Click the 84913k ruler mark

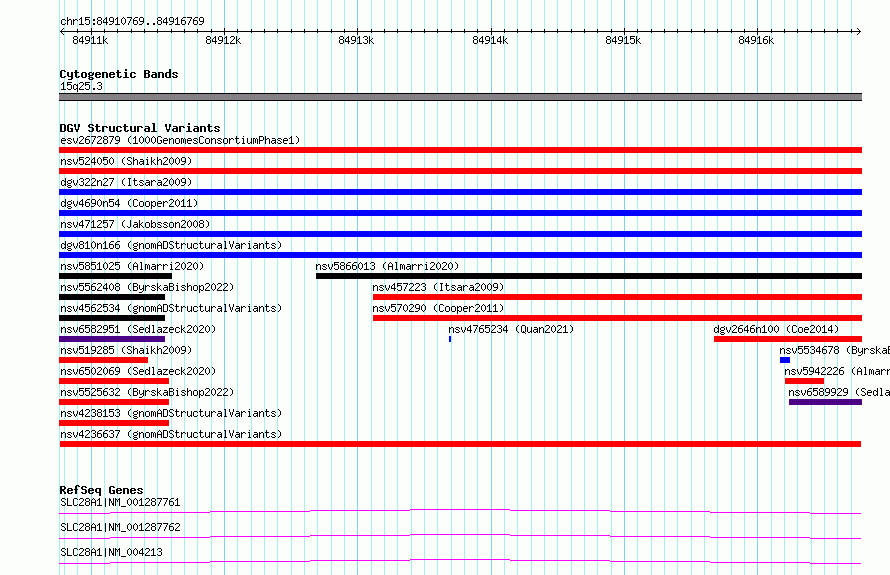click(356, 40)
